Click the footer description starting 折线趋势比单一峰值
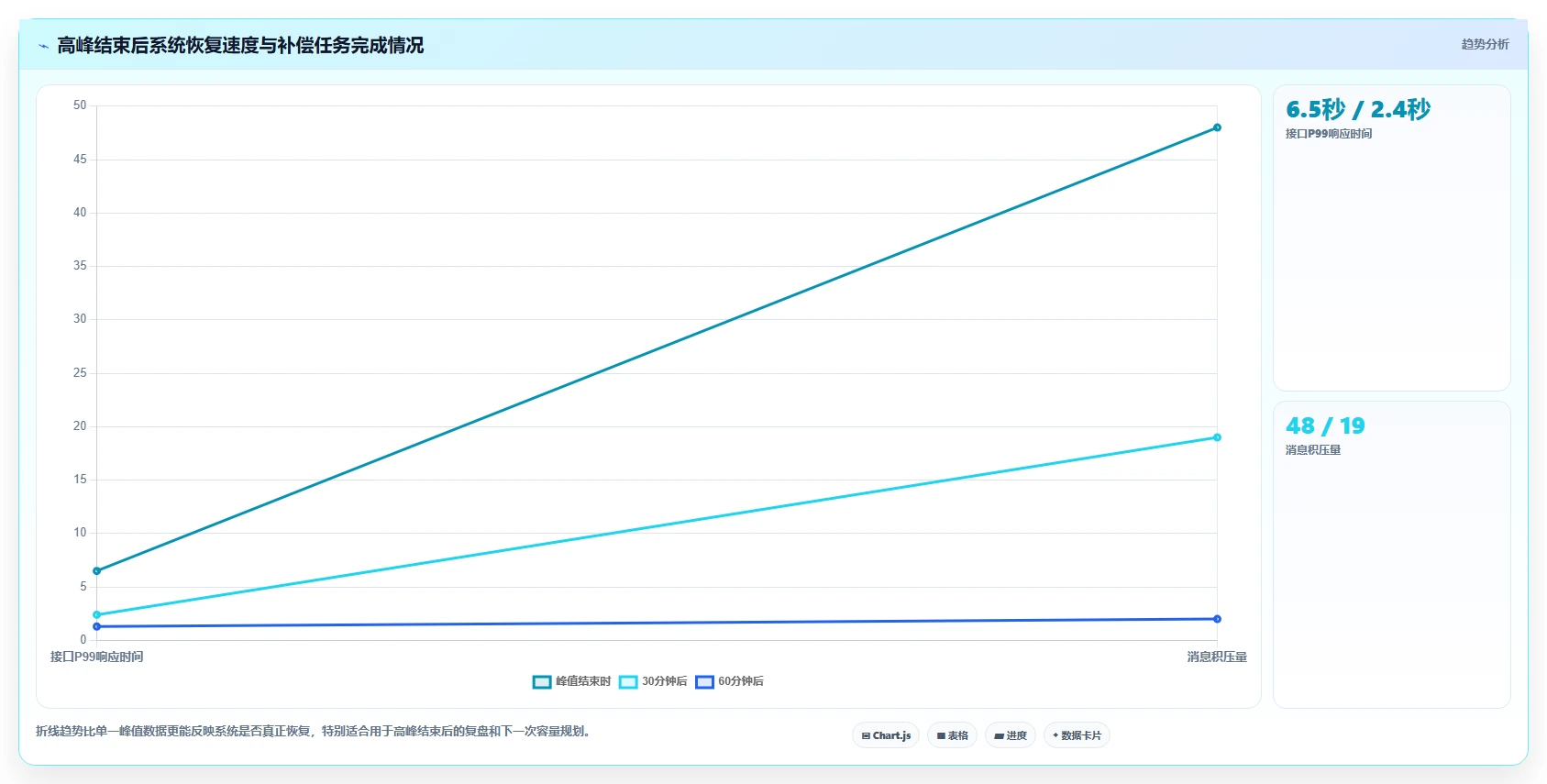This screenshot has width=1547, height=784. [x=315, y=732]
